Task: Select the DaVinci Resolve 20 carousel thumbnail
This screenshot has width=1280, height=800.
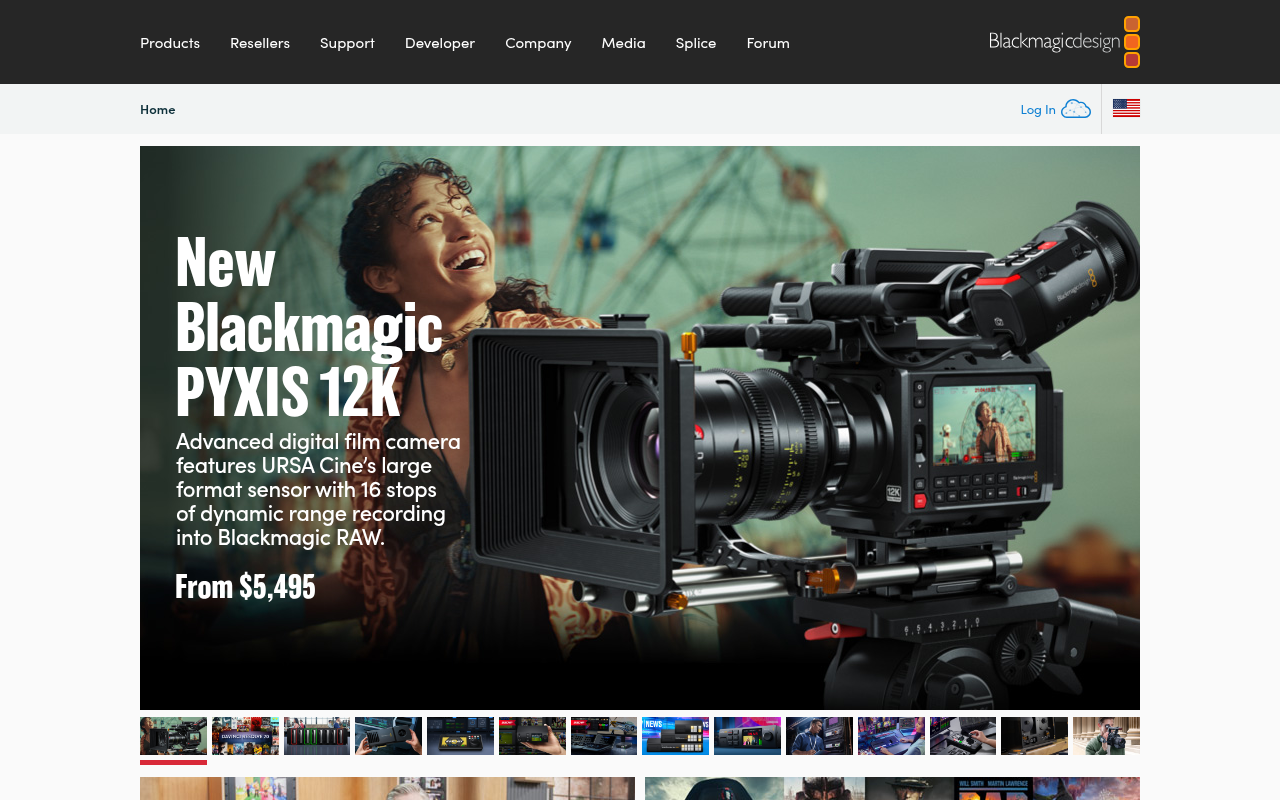Action: (245, 735)
